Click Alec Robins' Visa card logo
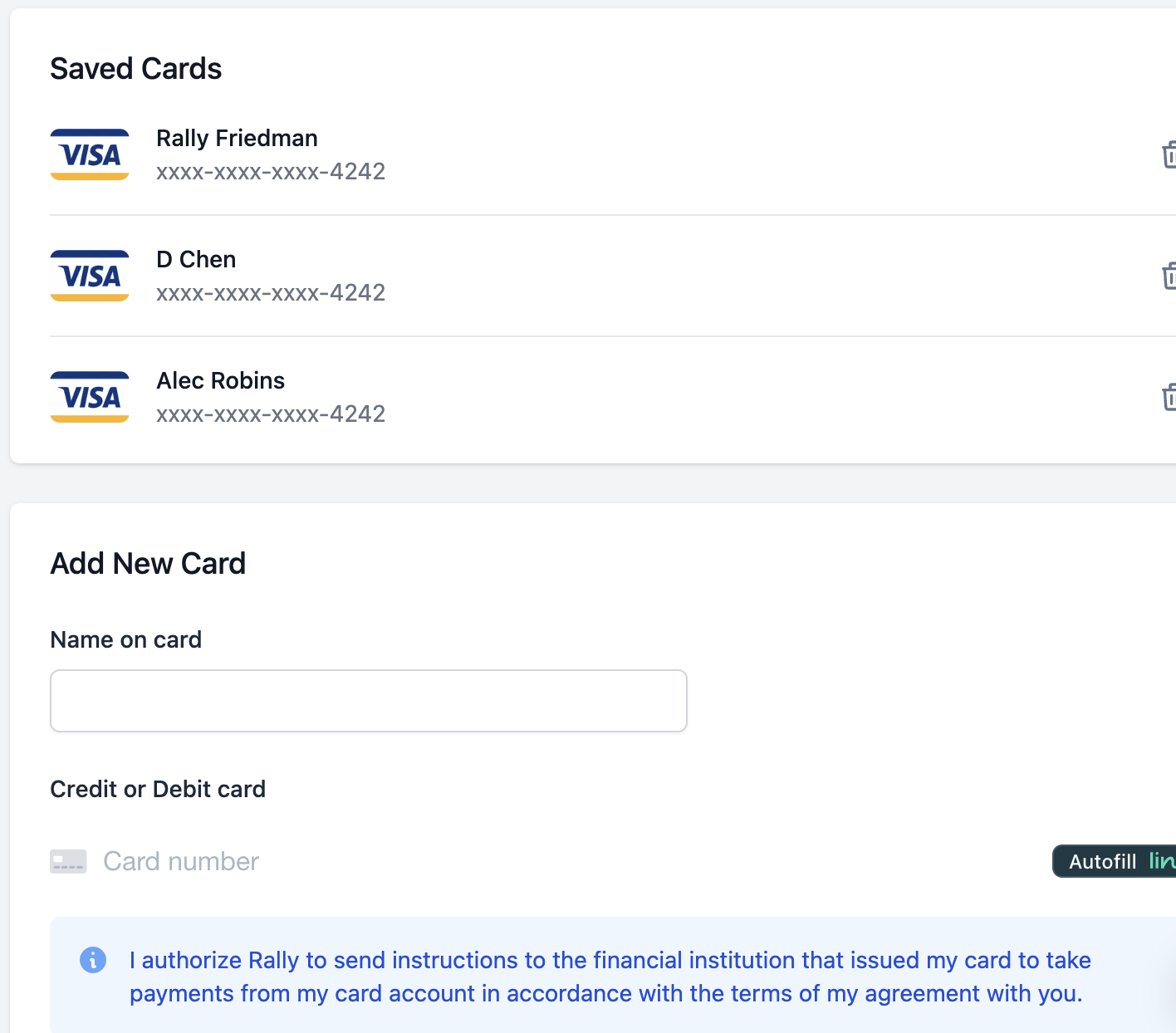The width and height of the screenshot is (1176, 1033). [x=90, y=397]
